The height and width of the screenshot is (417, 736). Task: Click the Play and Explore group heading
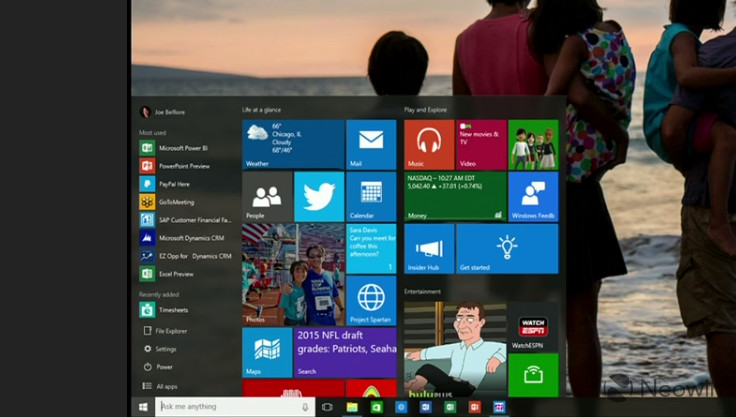[x=425, y=110]
